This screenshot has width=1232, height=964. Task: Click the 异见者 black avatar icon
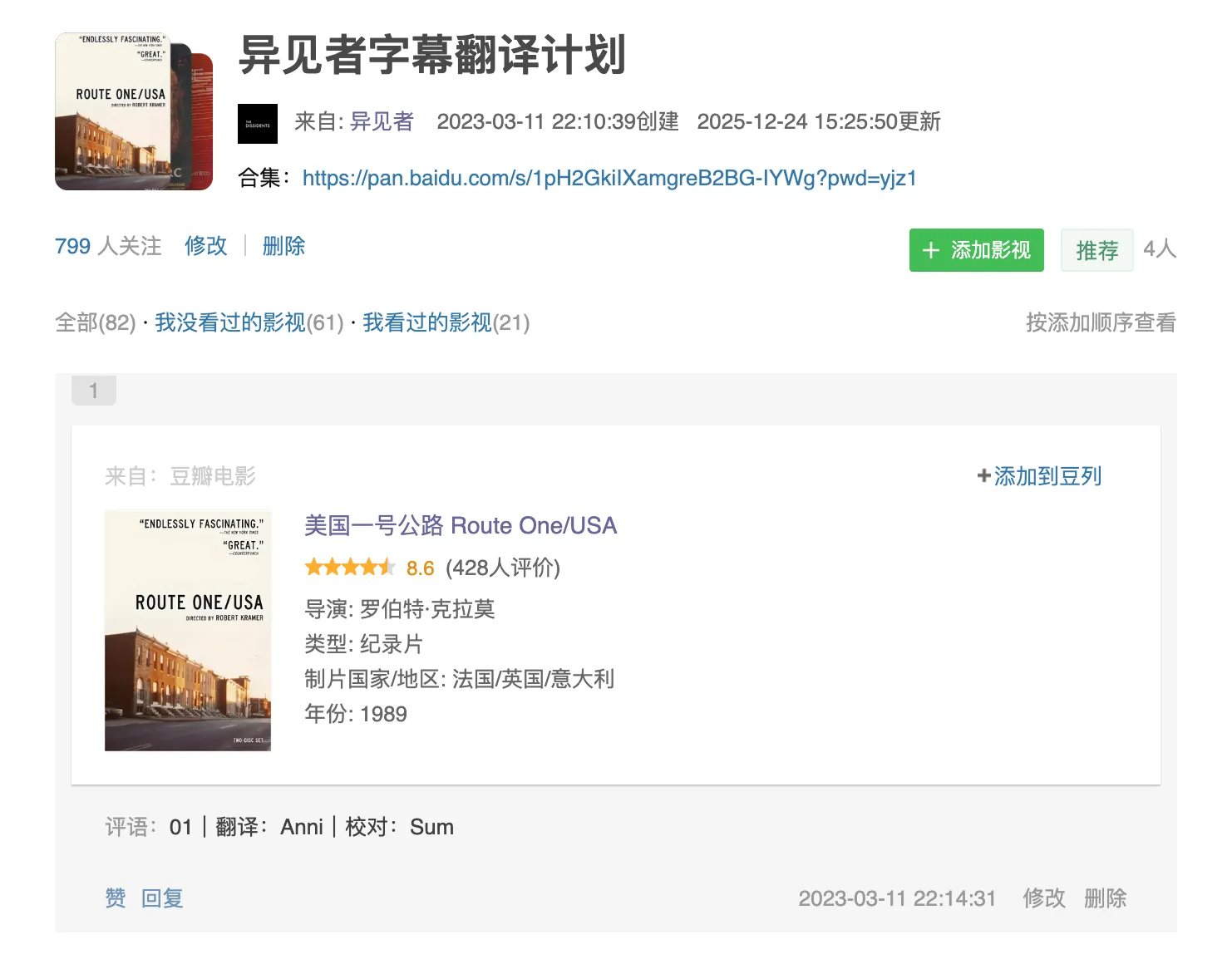(258, 124)
